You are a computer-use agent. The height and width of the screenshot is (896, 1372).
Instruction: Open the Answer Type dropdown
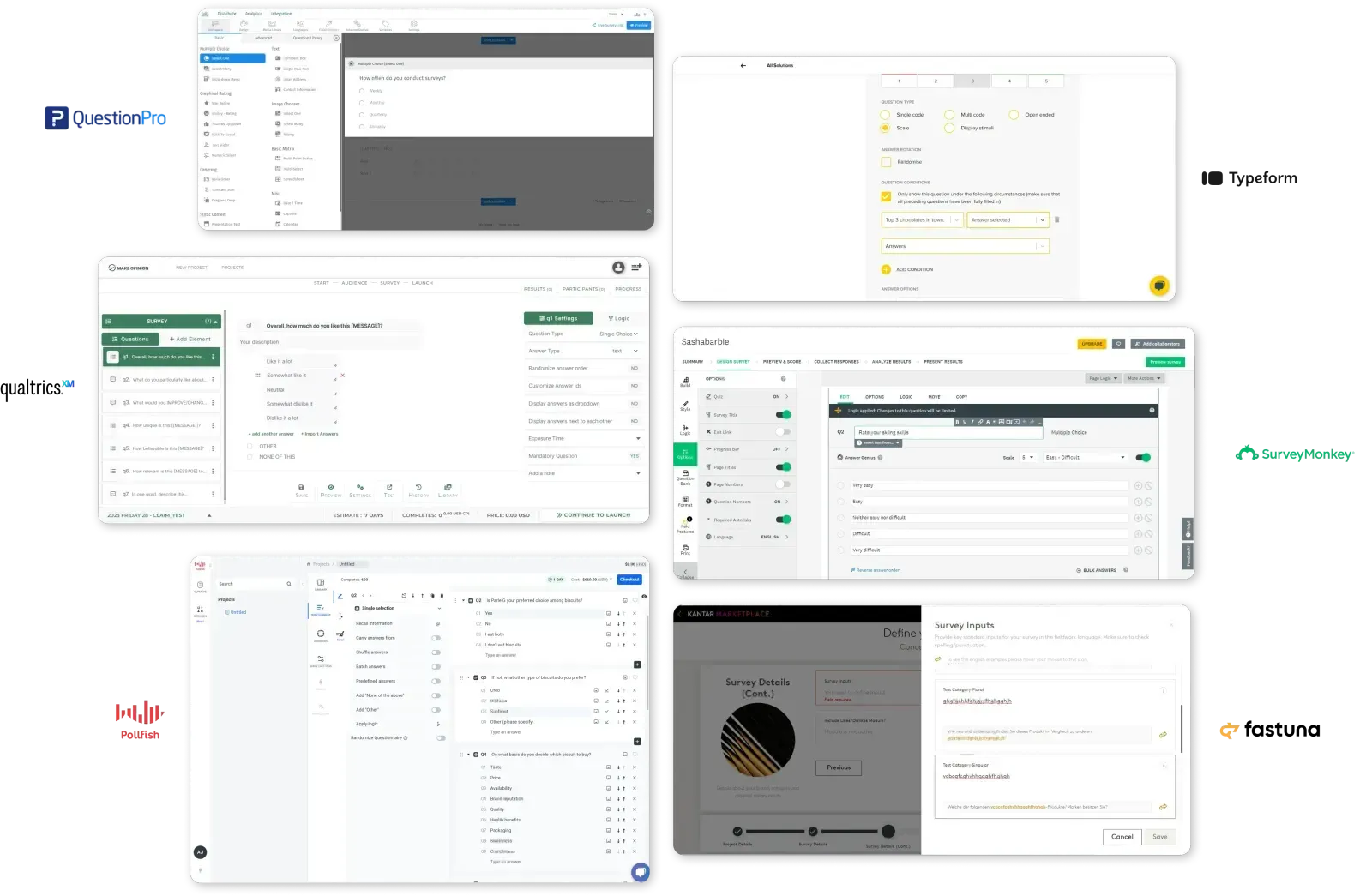click(626, 351)
